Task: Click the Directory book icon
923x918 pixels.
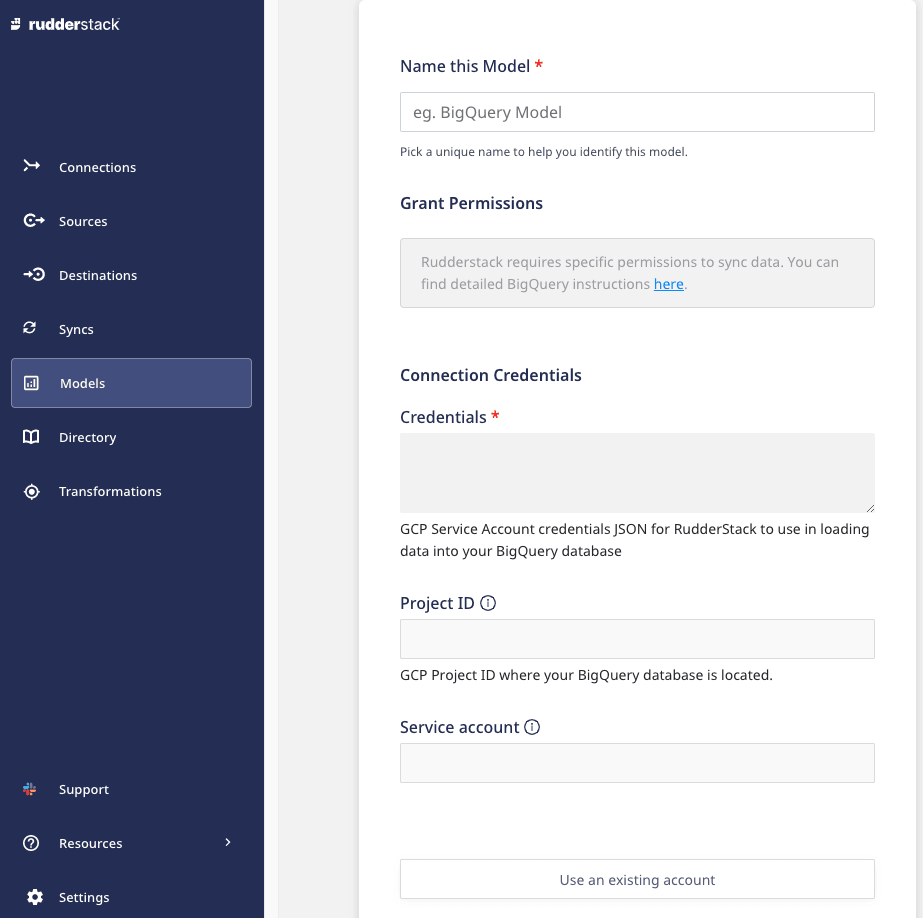Action: (x=31, y=437)
